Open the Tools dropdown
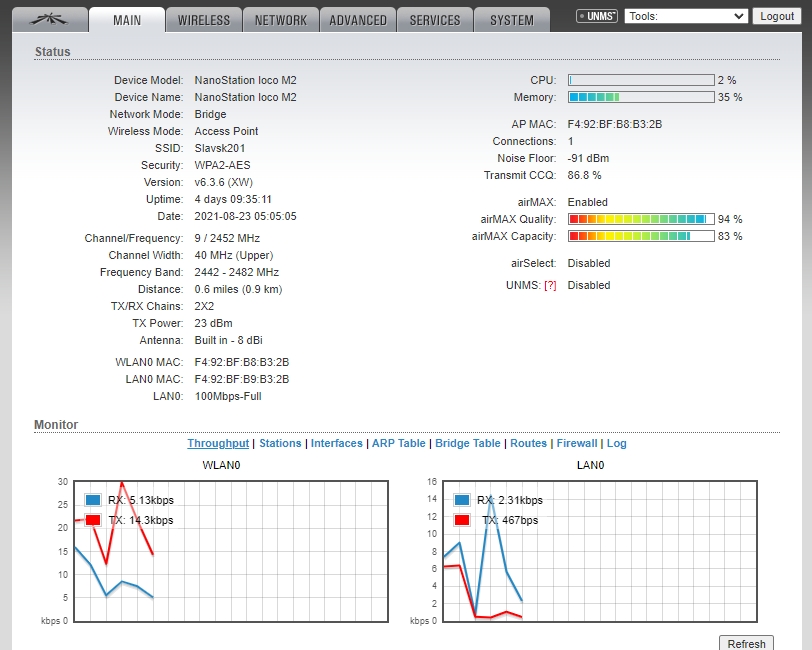The height and width of the screenshot is (650, 812). click(686, 16)
